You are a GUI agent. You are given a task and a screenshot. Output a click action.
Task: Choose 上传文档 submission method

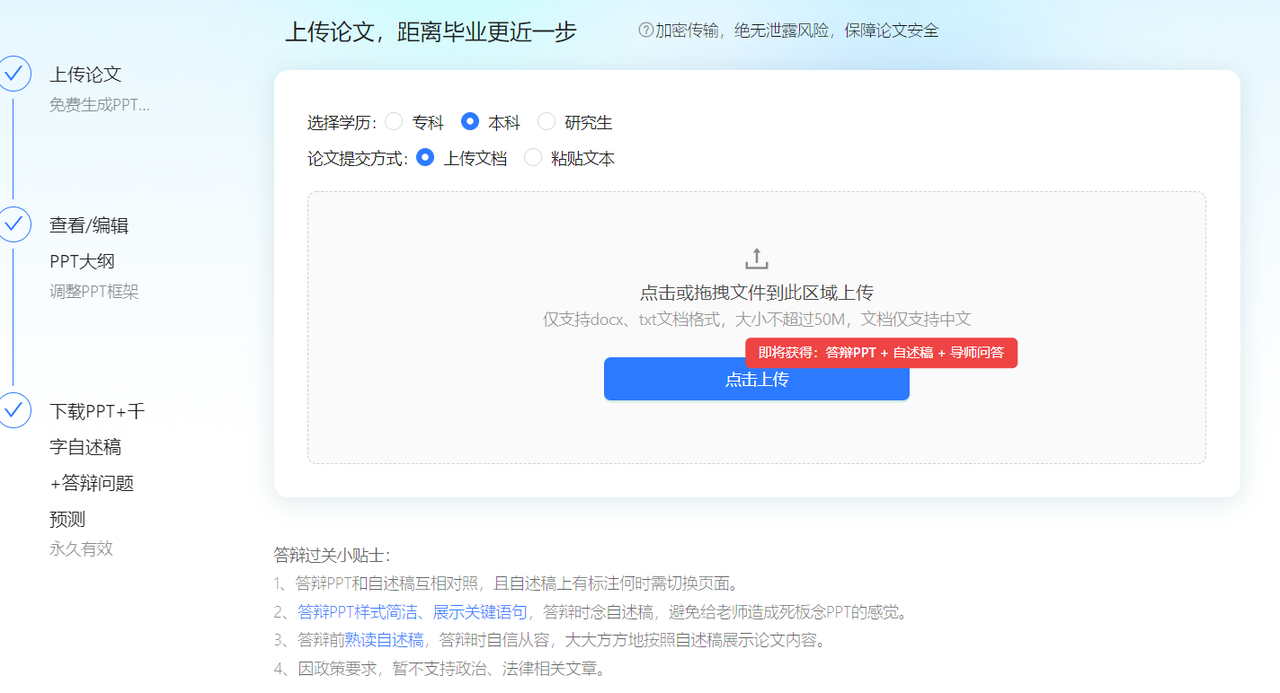[425, 157]
